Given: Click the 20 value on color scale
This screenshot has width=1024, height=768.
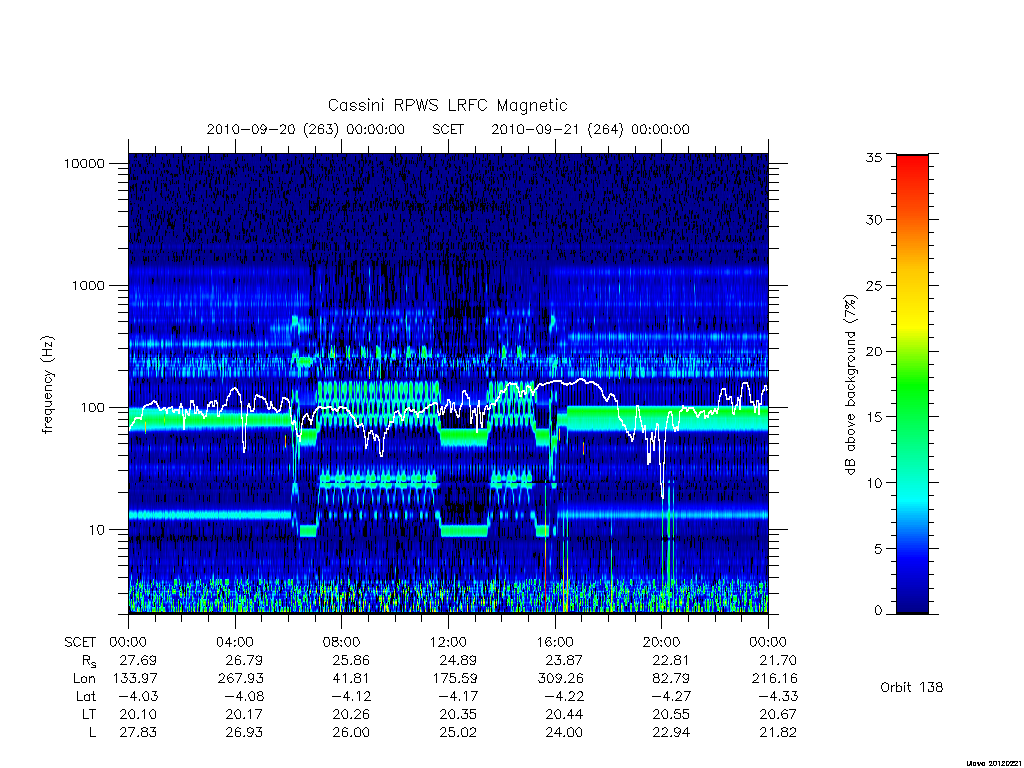Looking at the screenshot, I should coord(873,351).
